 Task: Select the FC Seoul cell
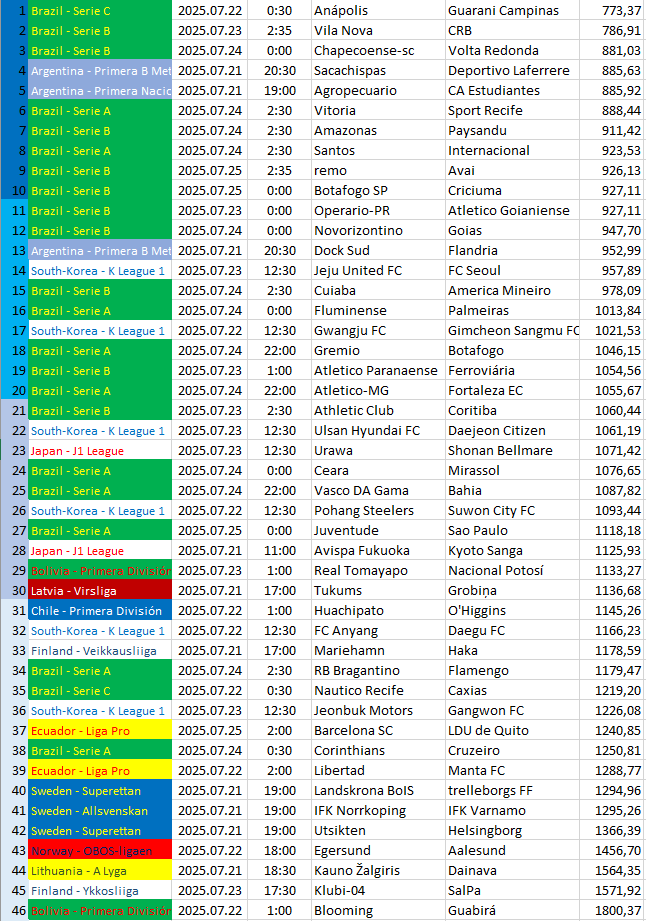512,270
